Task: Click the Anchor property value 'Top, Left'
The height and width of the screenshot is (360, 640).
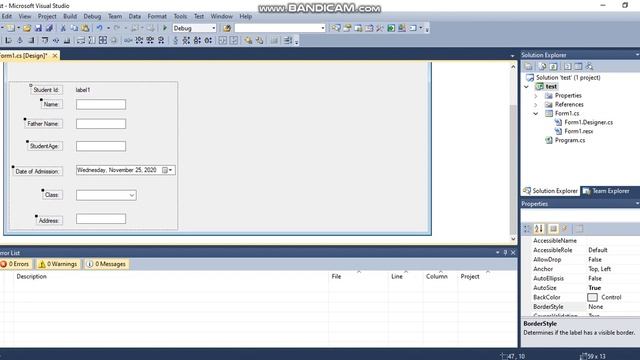Action: tap(600, 269)
